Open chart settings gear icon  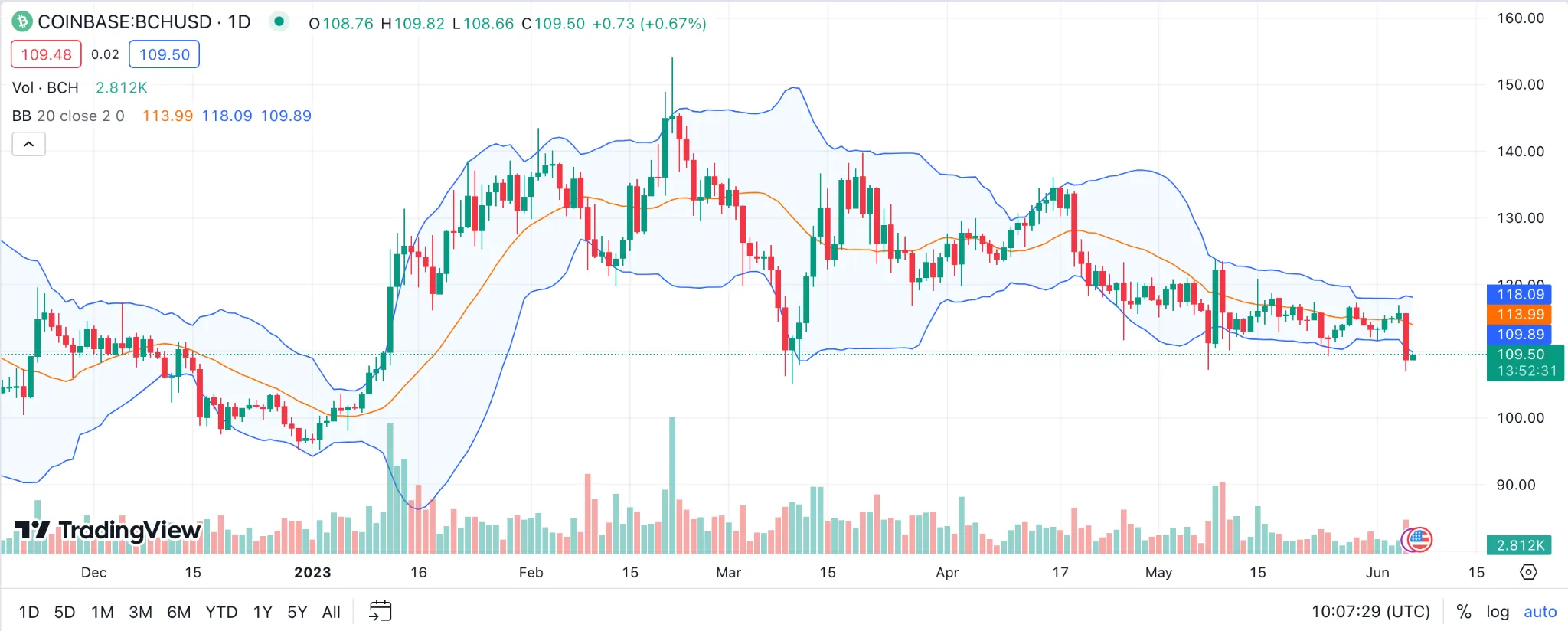coord(1528,572)
